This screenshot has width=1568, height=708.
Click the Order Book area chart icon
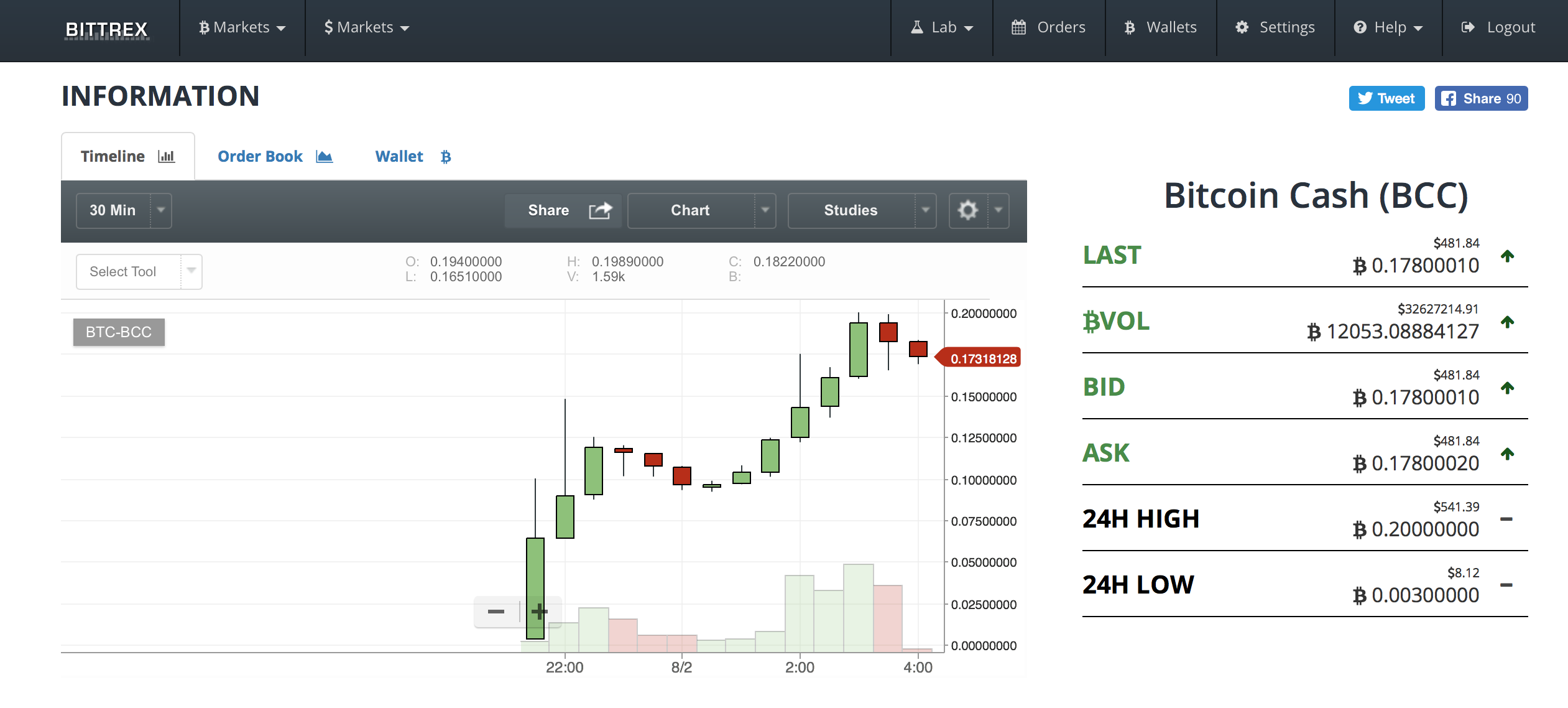[325, 156]
